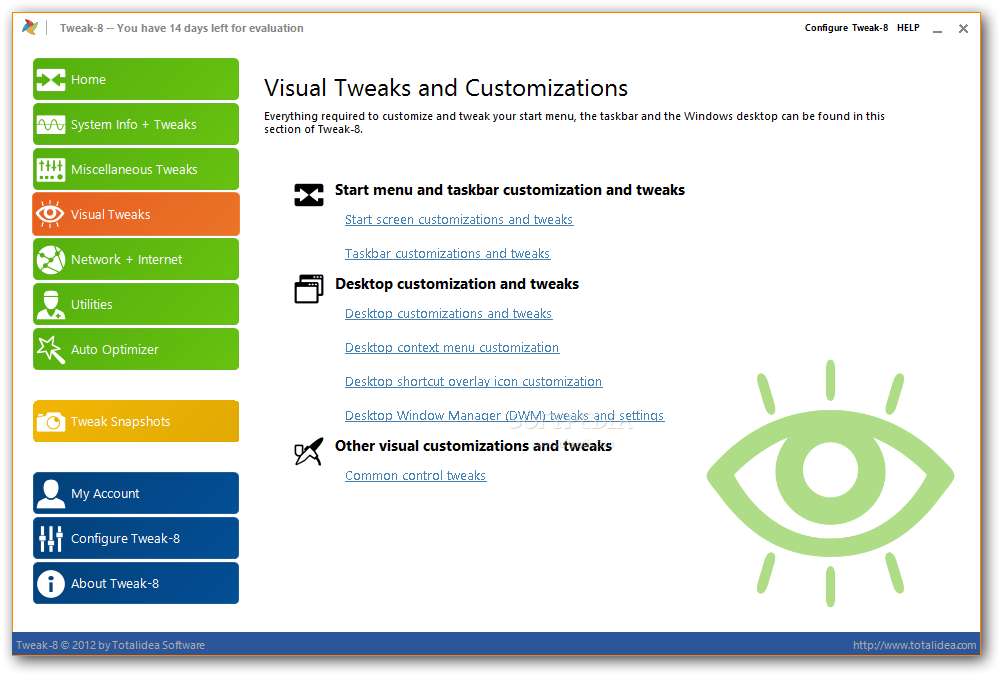Click the Desktop customization windows icon
Viewport: 1001px width, 676px height.
tap(309, 289)
